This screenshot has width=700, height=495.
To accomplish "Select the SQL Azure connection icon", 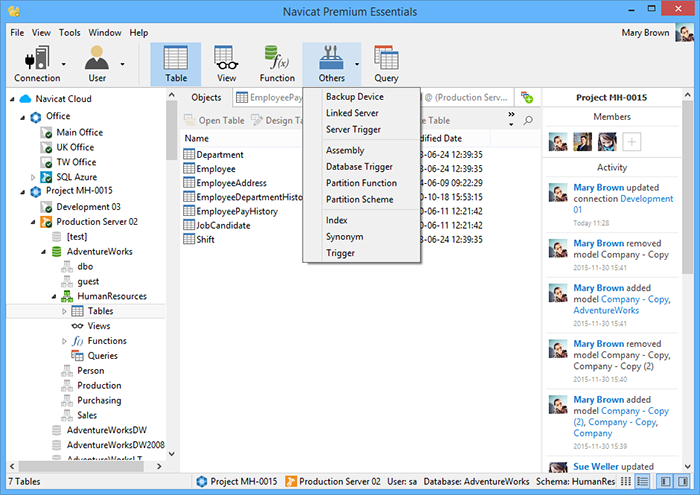I will pos(46,177).
